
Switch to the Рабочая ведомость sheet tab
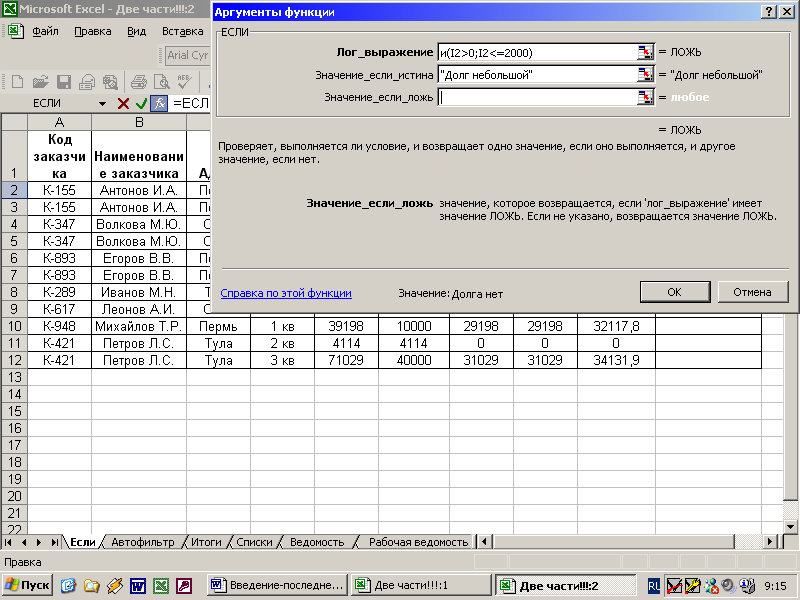418,542
